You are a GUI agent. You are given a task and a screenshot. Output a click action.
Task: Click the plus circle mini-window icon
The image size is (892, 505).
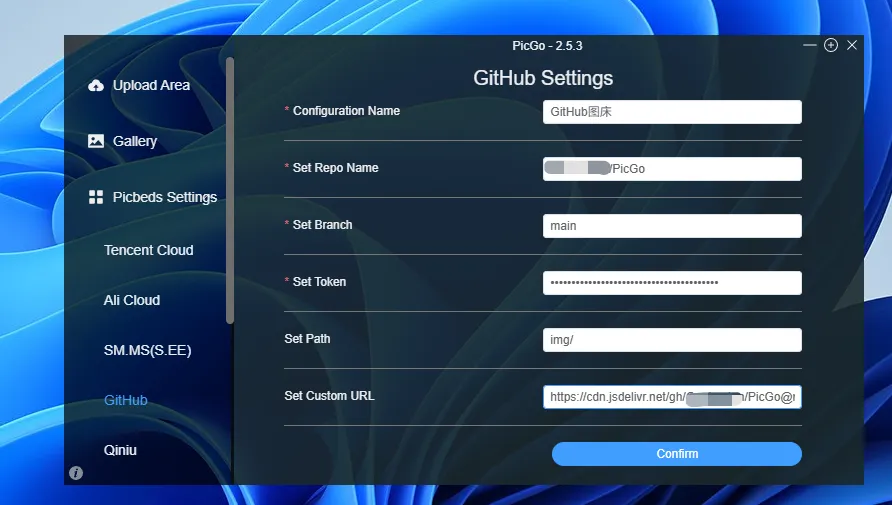pyautogui.click(x=831, y=45)
